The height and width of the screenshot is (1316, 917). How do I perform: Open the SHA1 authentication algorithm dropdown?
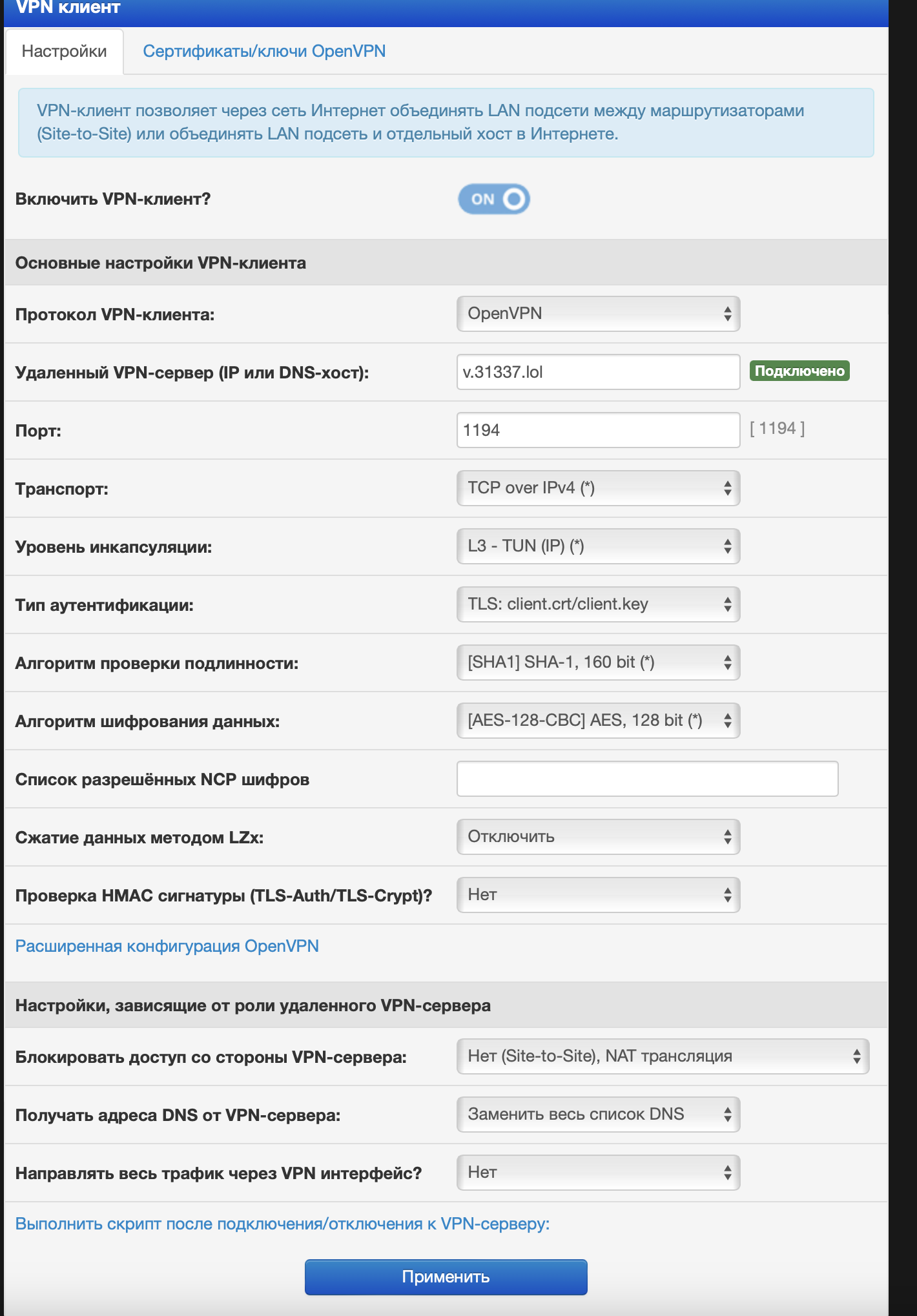tap(598, 663)
